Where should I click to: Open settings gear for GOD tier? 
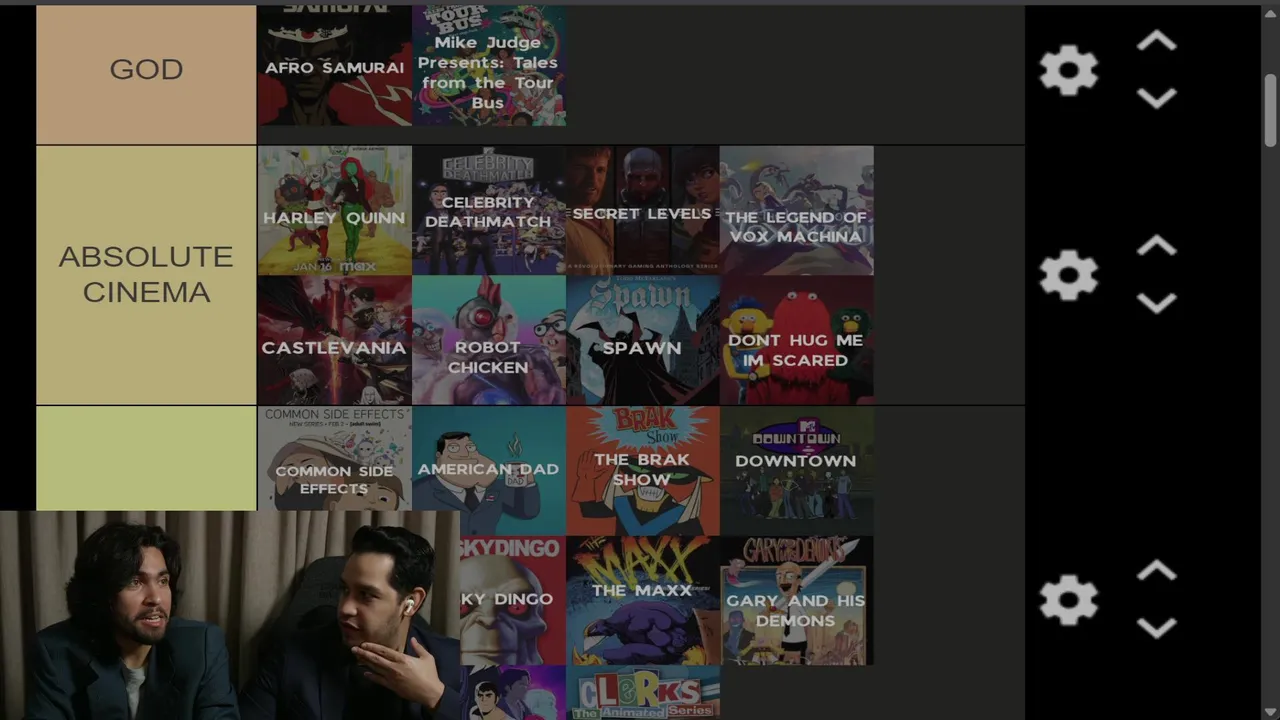point(1068,70)
